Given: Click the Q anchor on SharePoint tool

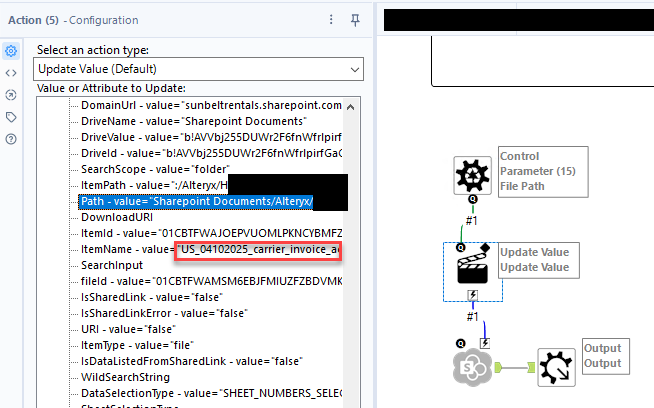Looking at the screenshot, I should [460, 343].
